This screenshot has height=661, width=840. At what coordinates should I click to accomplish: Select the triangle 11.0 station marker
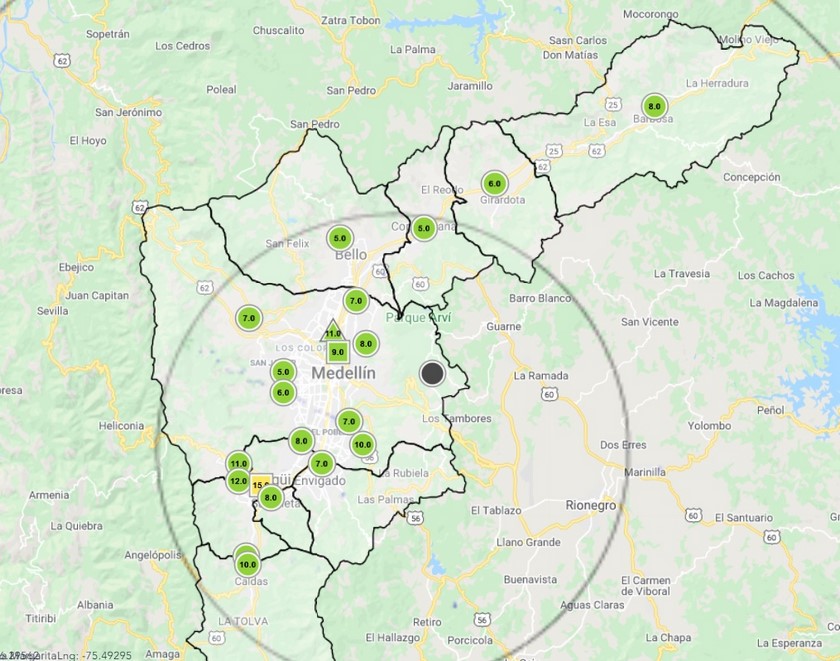[x=333, y=332]
